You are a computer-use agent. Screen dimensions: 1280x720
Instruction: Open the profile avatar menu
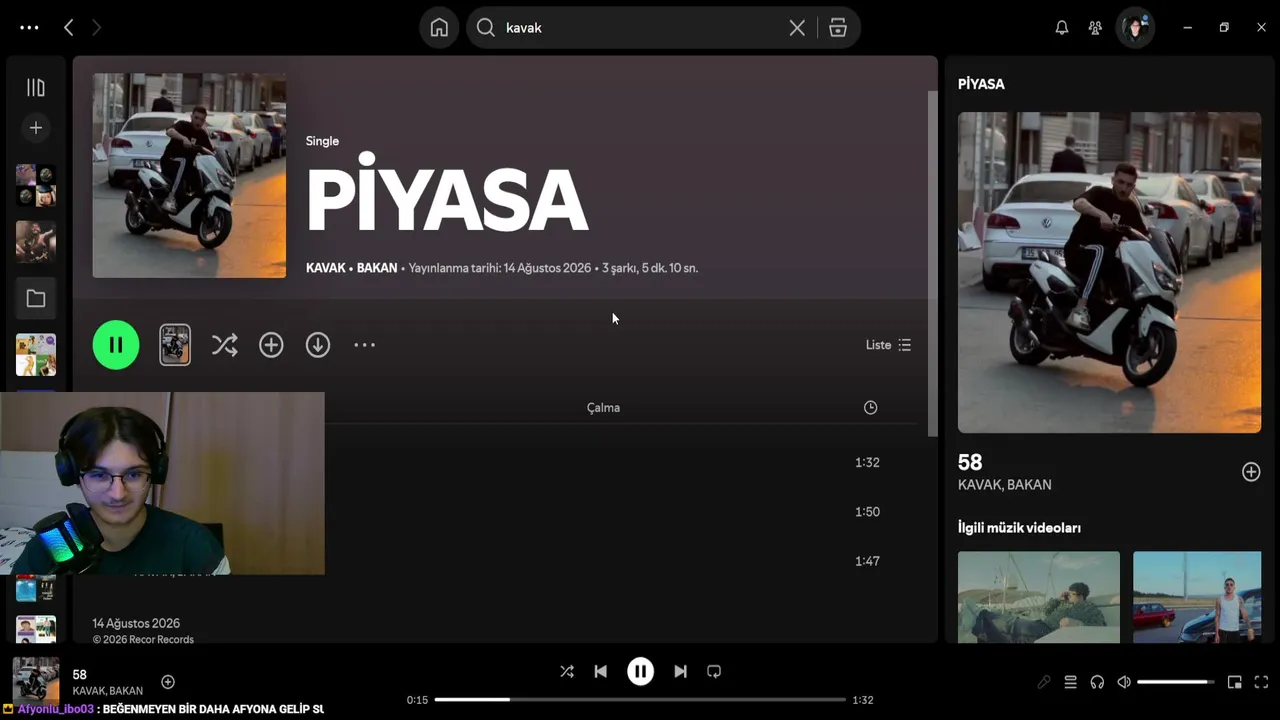1135,28
